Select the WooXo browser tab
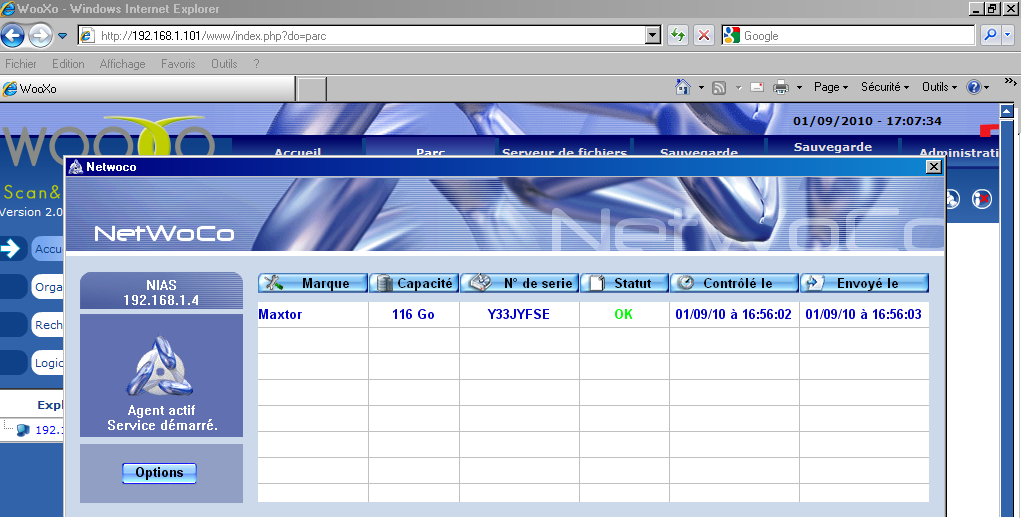This screenshot has height=518, width=1021. 147,89
